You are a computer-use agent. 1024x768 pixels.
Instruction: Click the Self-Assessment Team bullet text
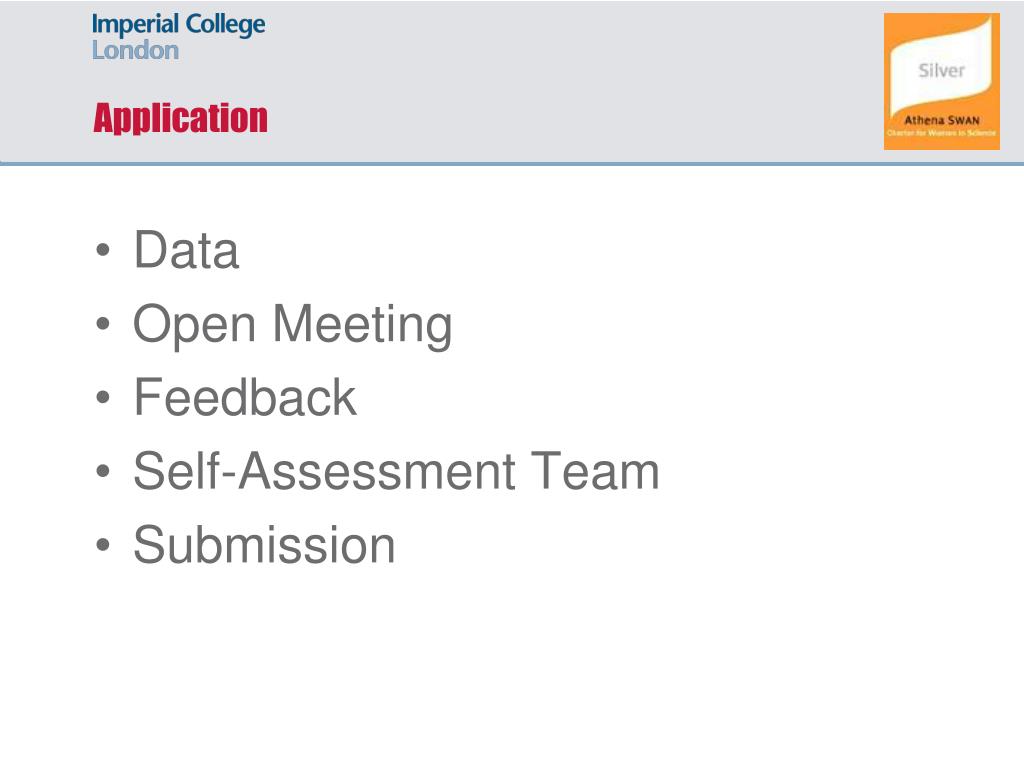pyautogui.click(x=396, y=471)
